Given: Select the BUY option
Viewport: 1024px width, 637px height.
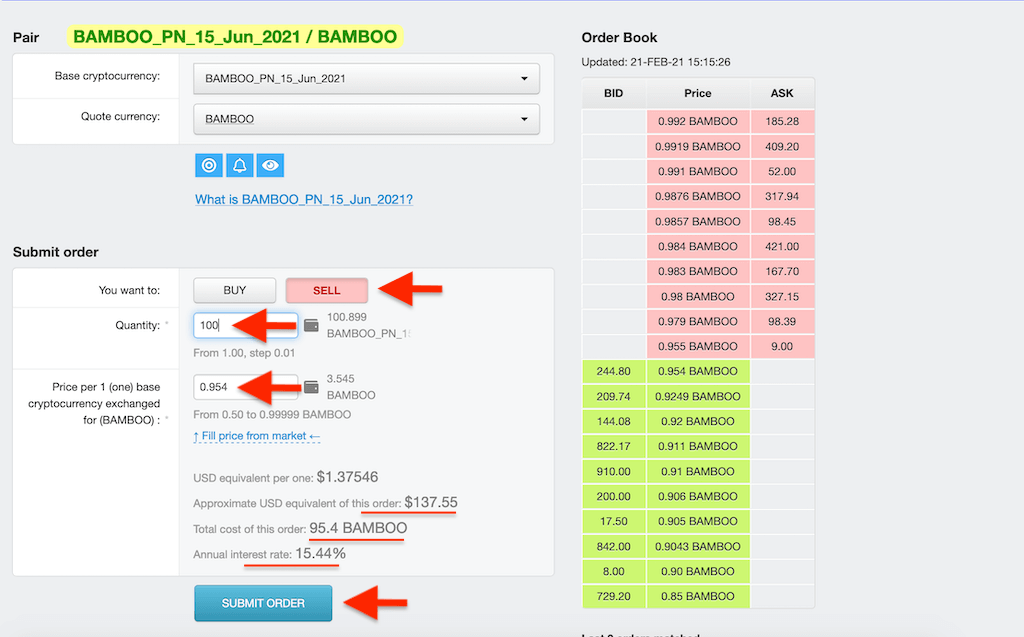Looking at the screenshot, I should click(234, 290).
